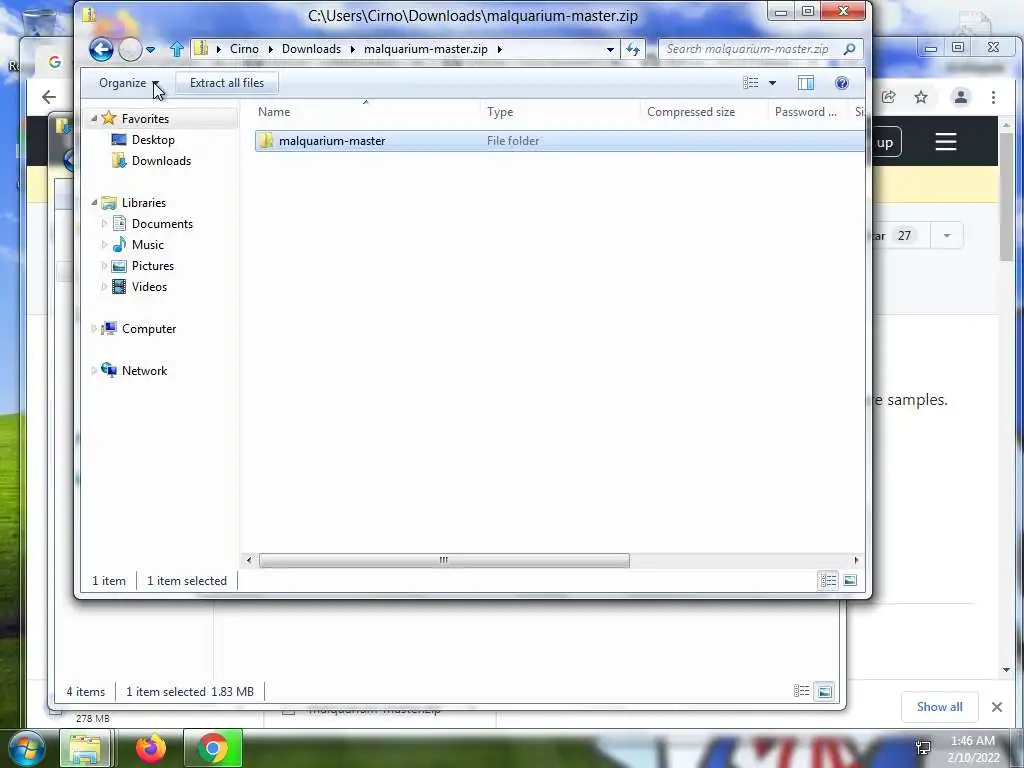Select Libraries in the navigation pane

(x=144, y=202)
